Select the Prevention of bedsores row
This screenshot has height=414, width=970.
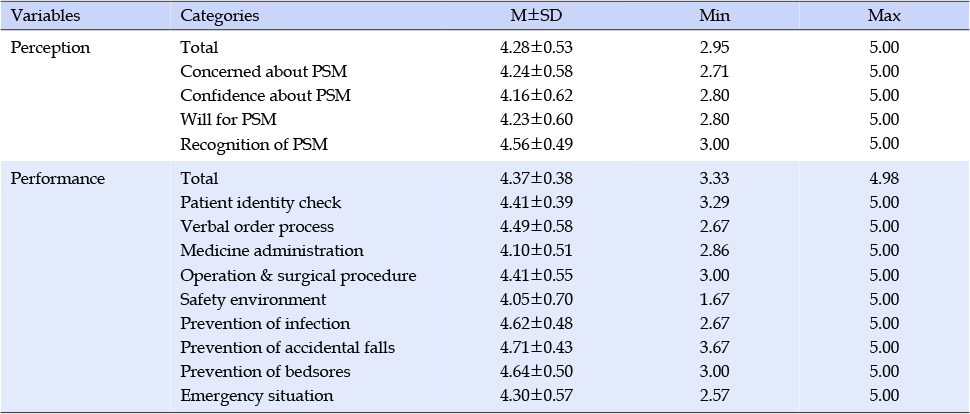(485, 371)
